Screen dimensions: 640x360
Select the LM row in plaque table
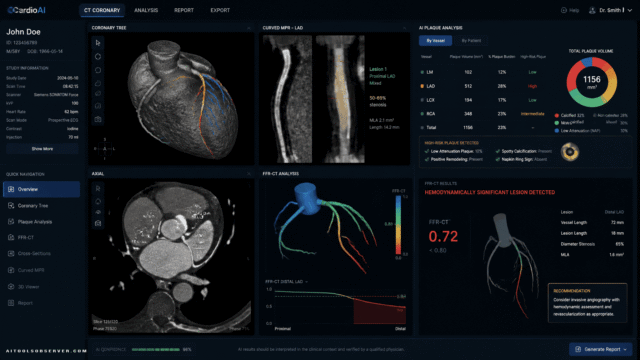click(483, 72)
